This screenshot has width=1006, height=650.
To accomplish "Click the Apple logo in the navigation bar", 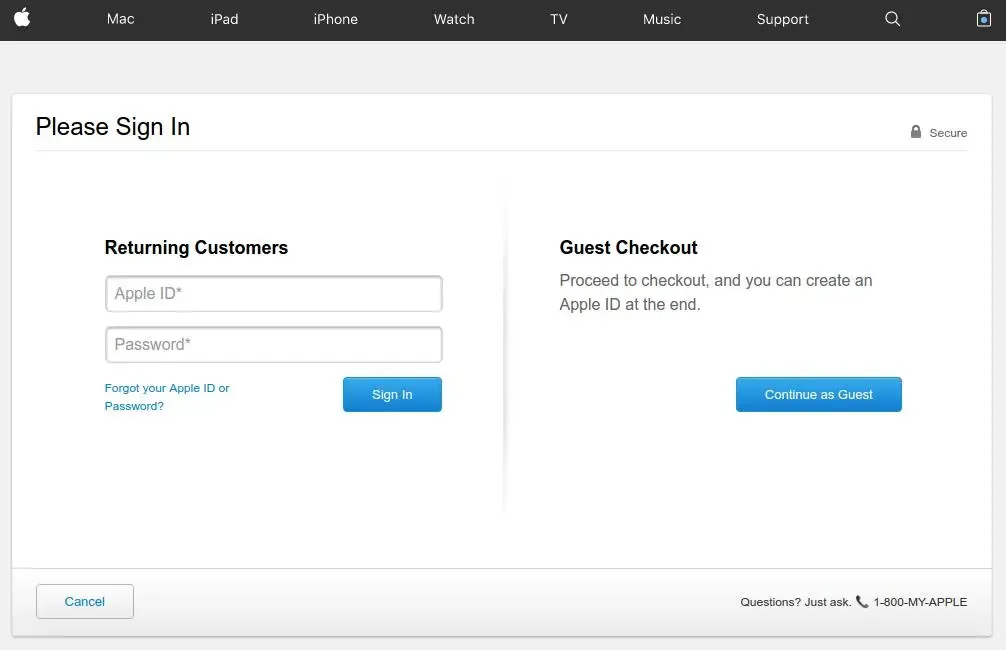I will (22, 18).
